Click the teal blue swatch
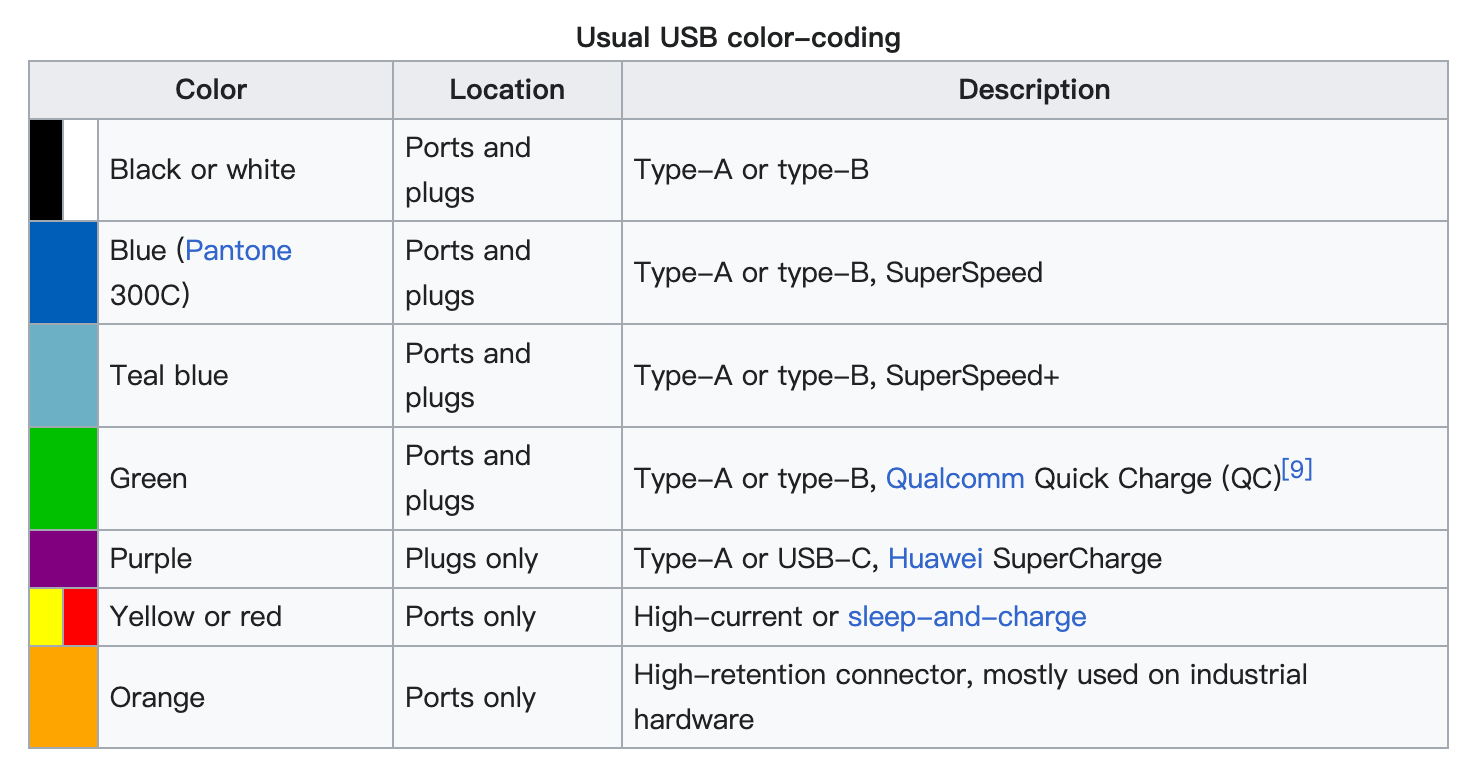 pos(63,375)
